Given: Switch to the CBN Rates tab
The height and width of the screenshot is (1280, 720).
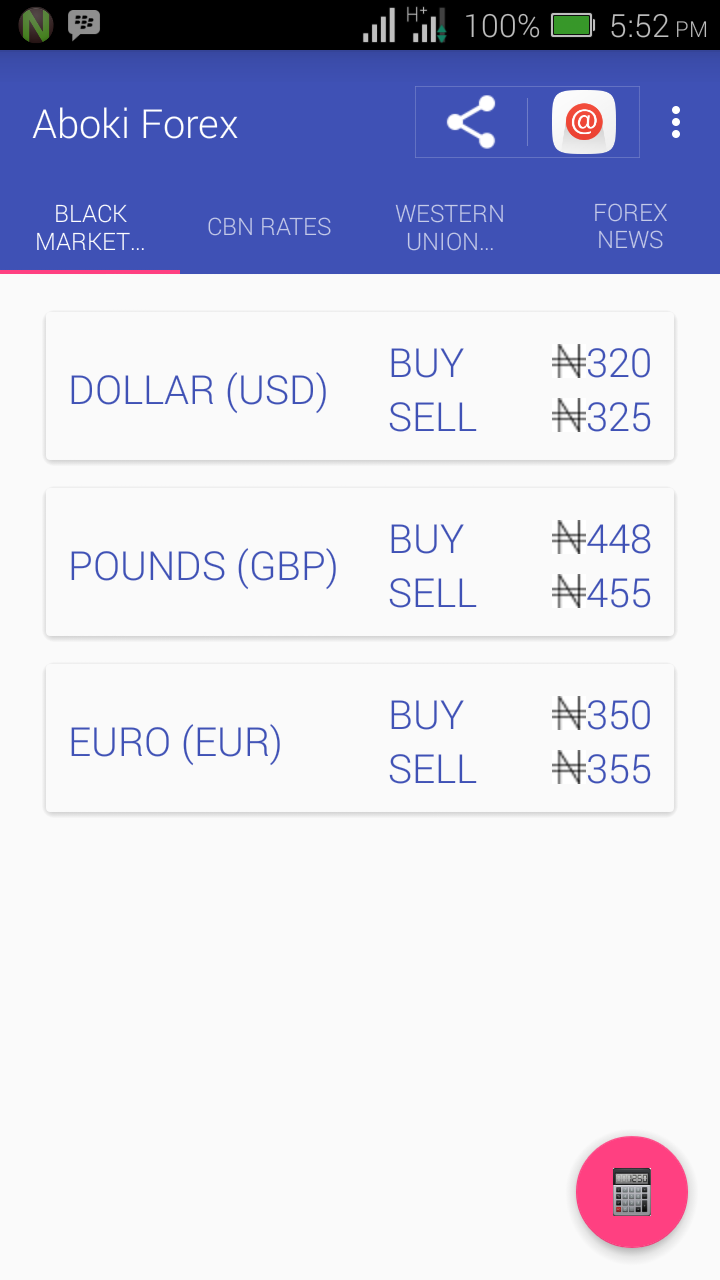Looking at the screenshot, I should 269,227.
